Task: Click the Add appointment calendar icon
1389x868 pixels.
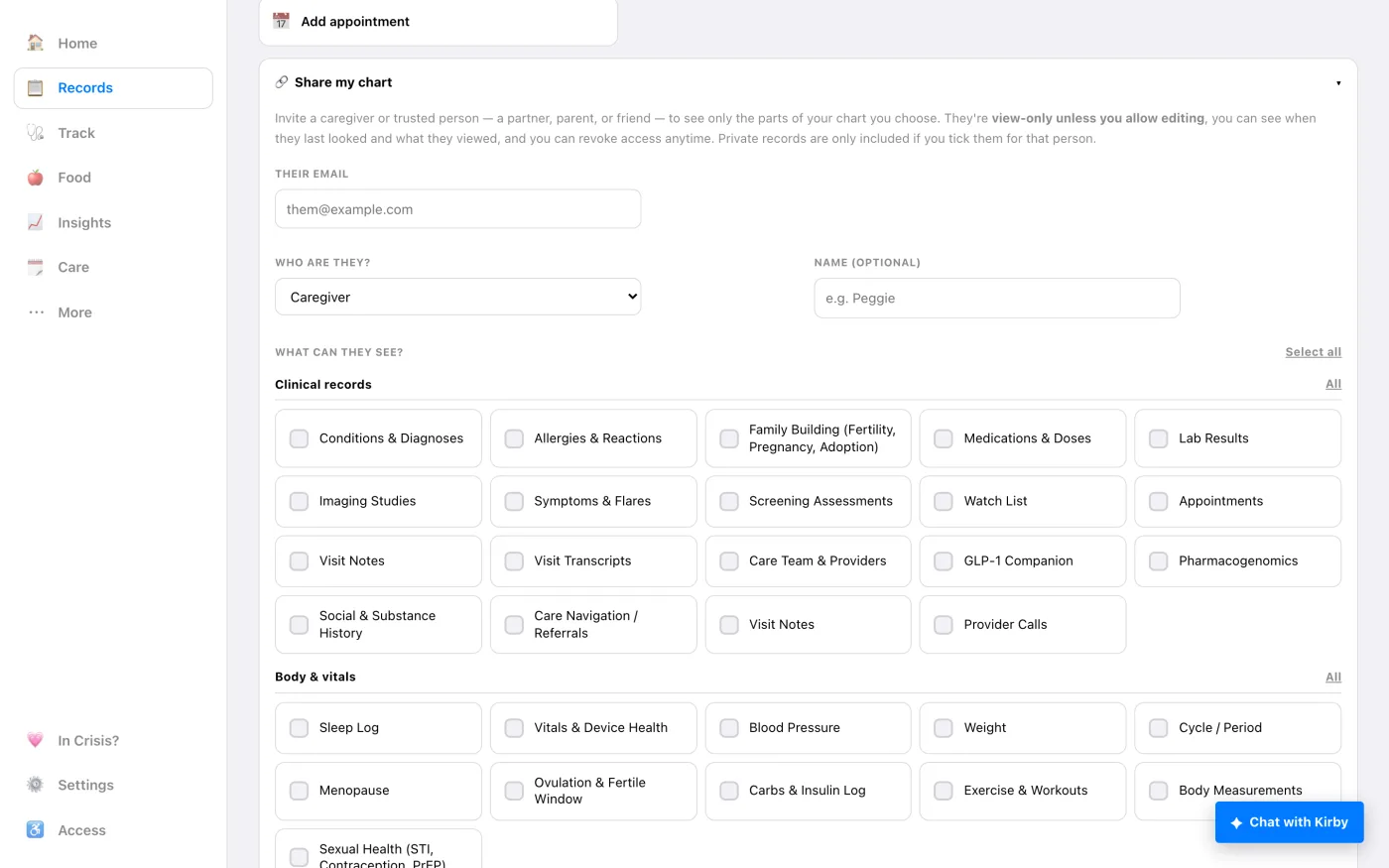Action: click(282, 21)
